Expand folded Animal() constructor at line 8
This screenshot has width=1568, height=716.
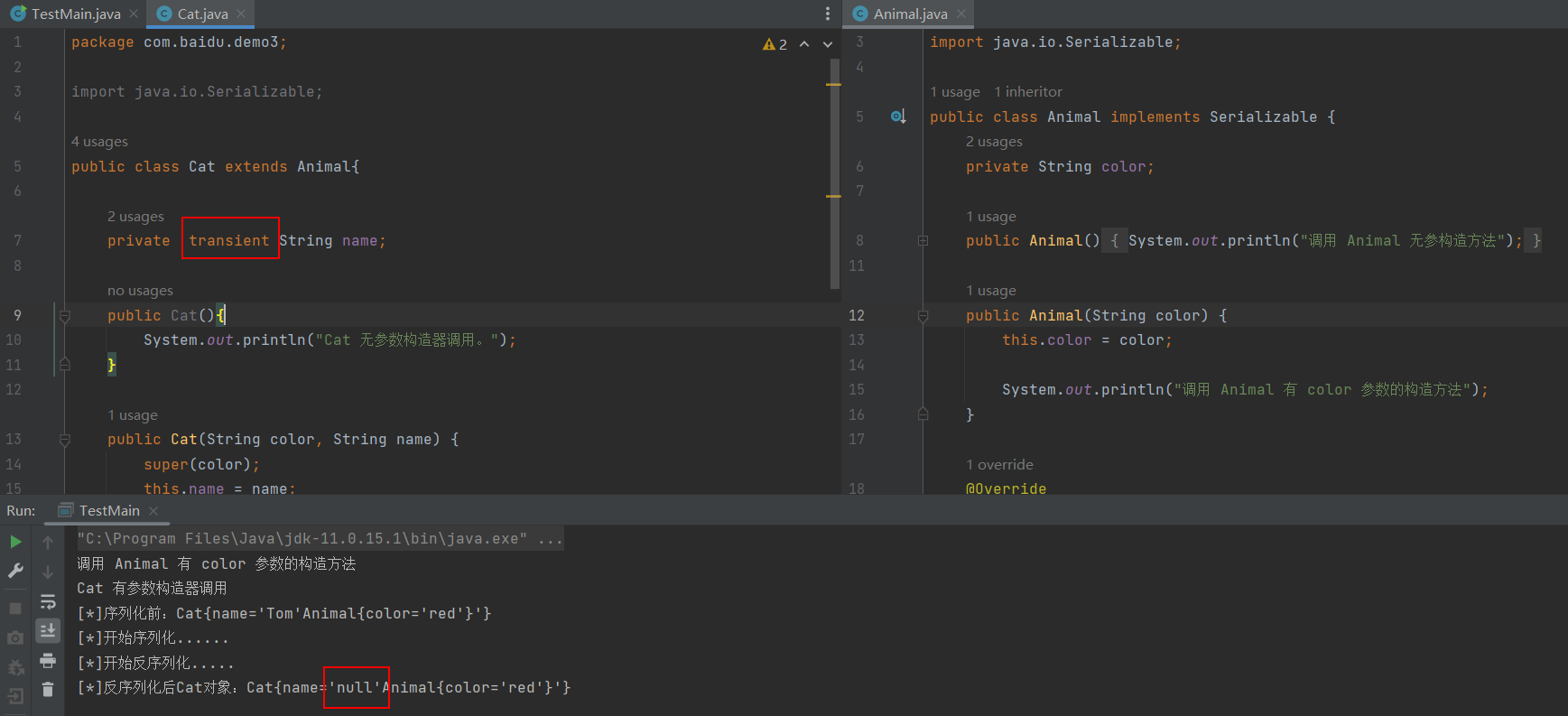click(923, 241)
